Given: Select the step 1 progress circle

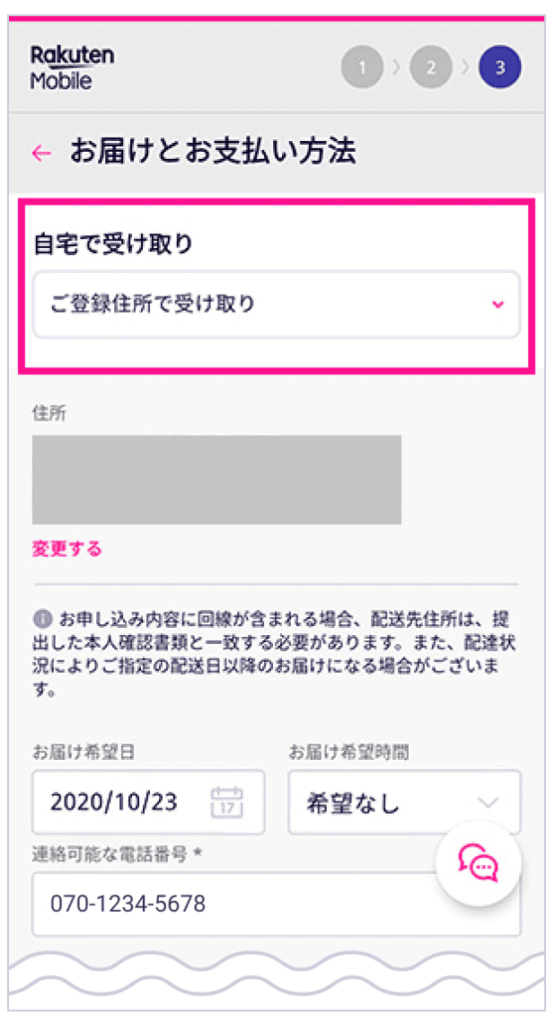Looking at the screenshot, I should (x=362, y=67).
